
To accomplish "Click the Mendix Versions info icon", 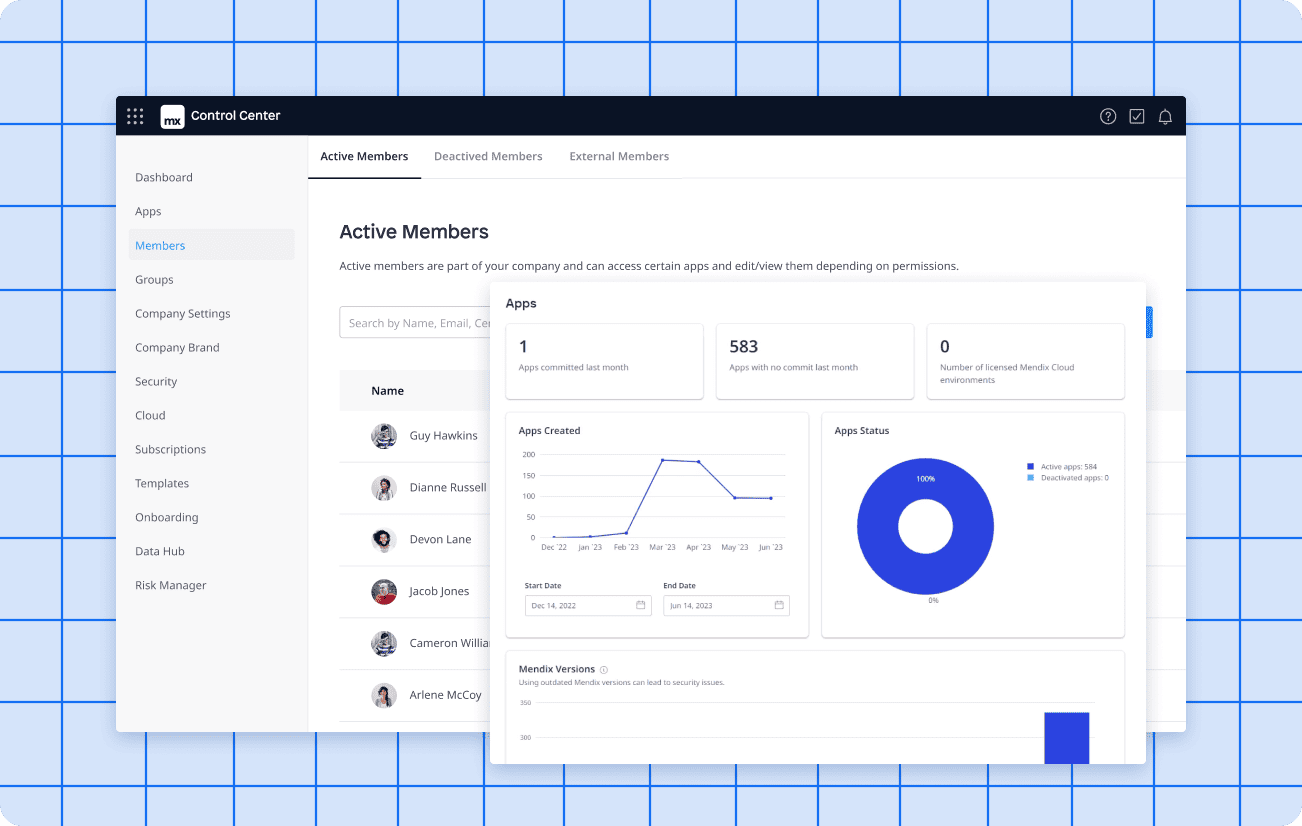I will click(x=604, y=670).
